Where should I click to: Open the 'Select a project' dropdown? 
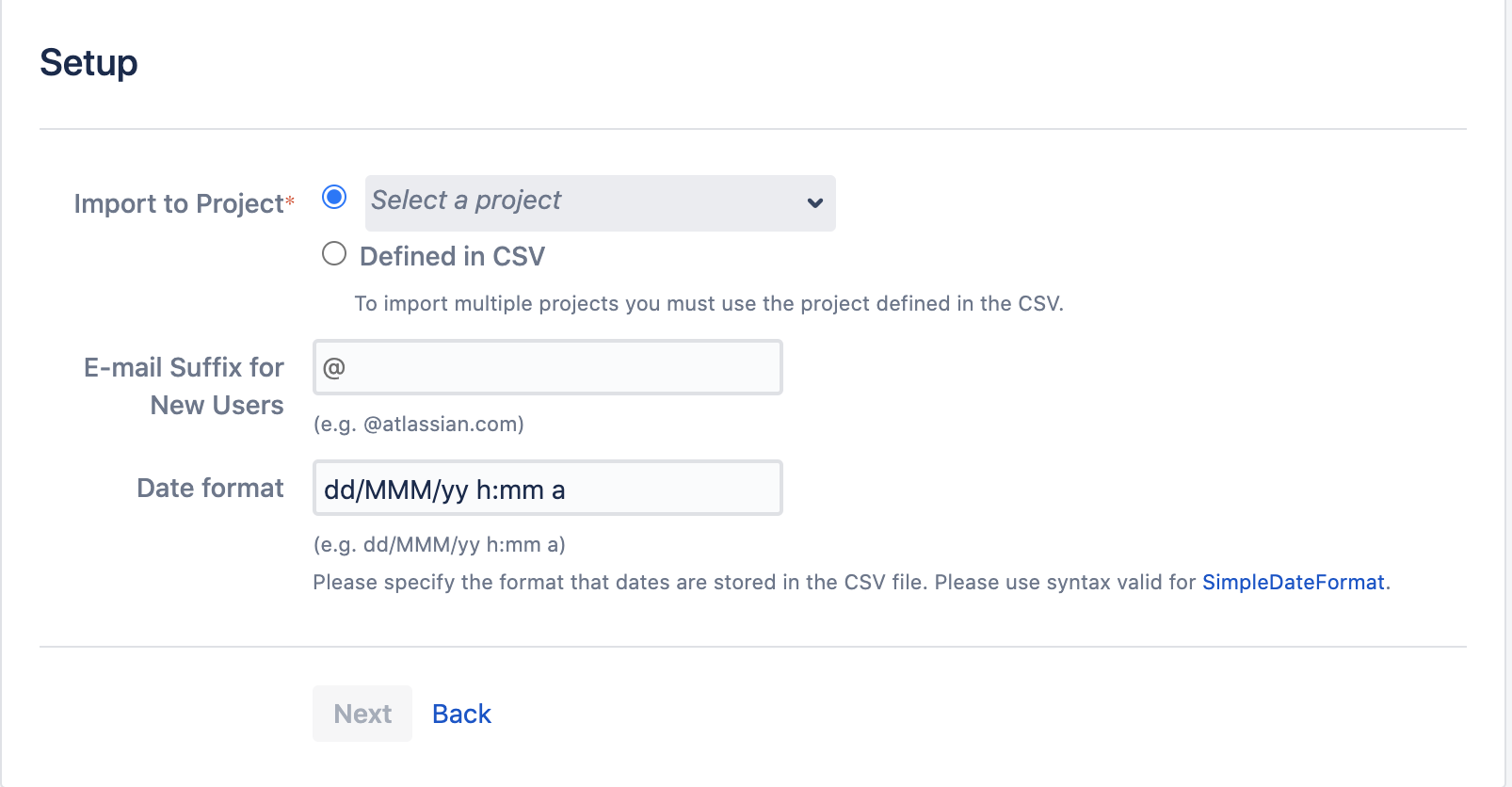[584, 202]
